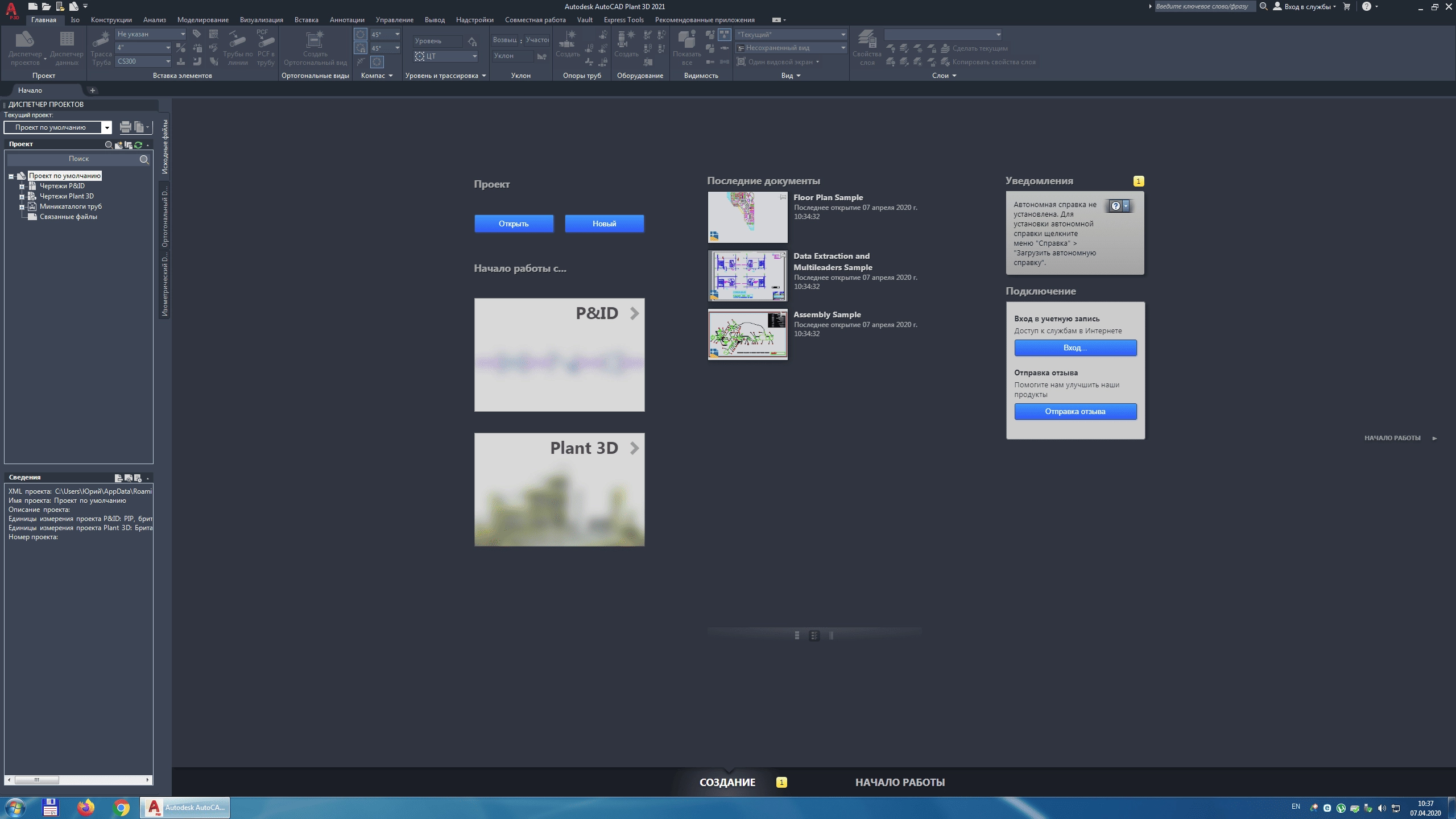1456x819 pixels.
Task: Expand the Чертежи P&ID tree node
Action: pos(22,187)
